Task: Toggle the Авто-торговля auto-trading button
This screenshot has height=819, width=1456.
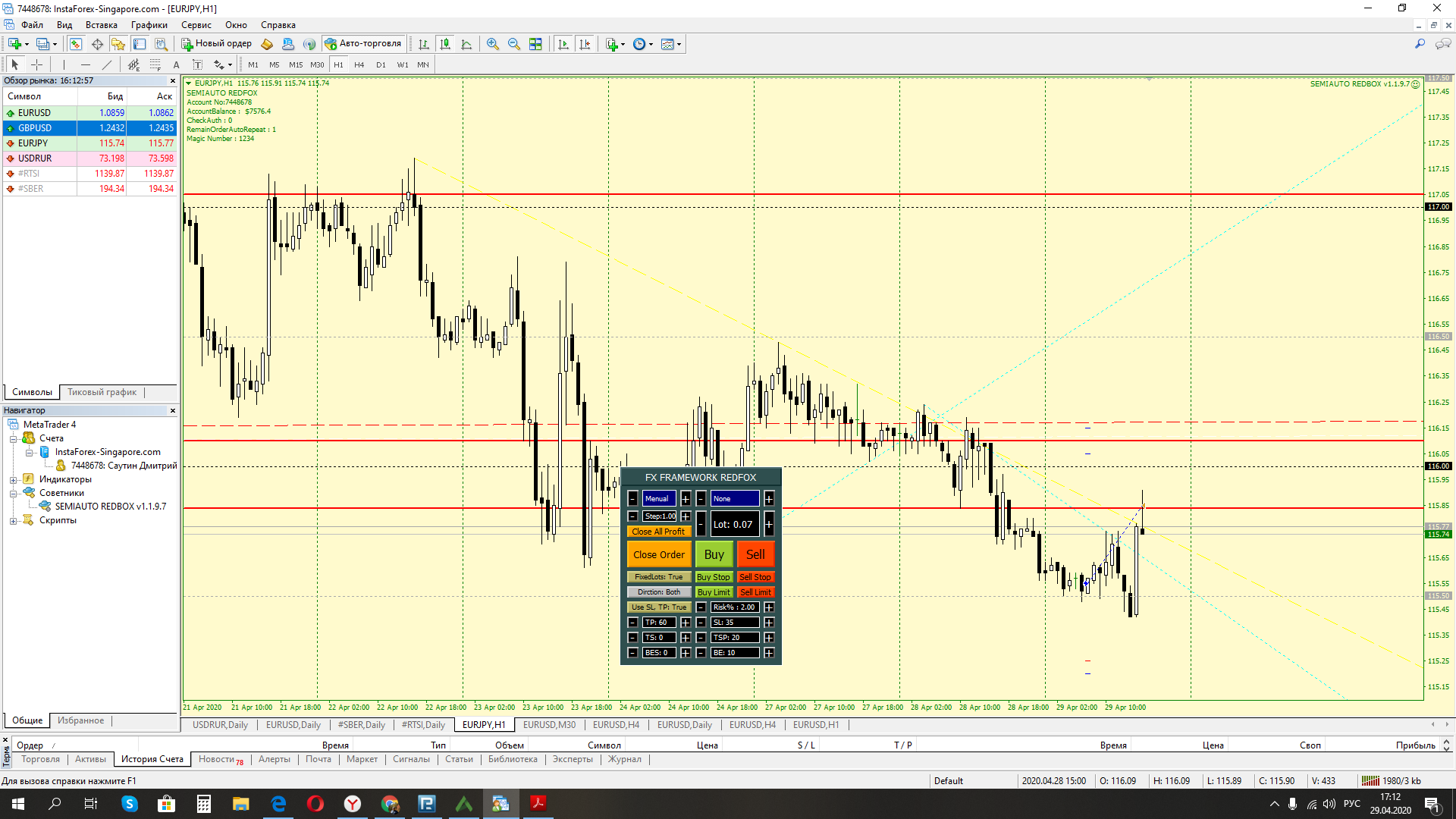Action: click(363, 44)
